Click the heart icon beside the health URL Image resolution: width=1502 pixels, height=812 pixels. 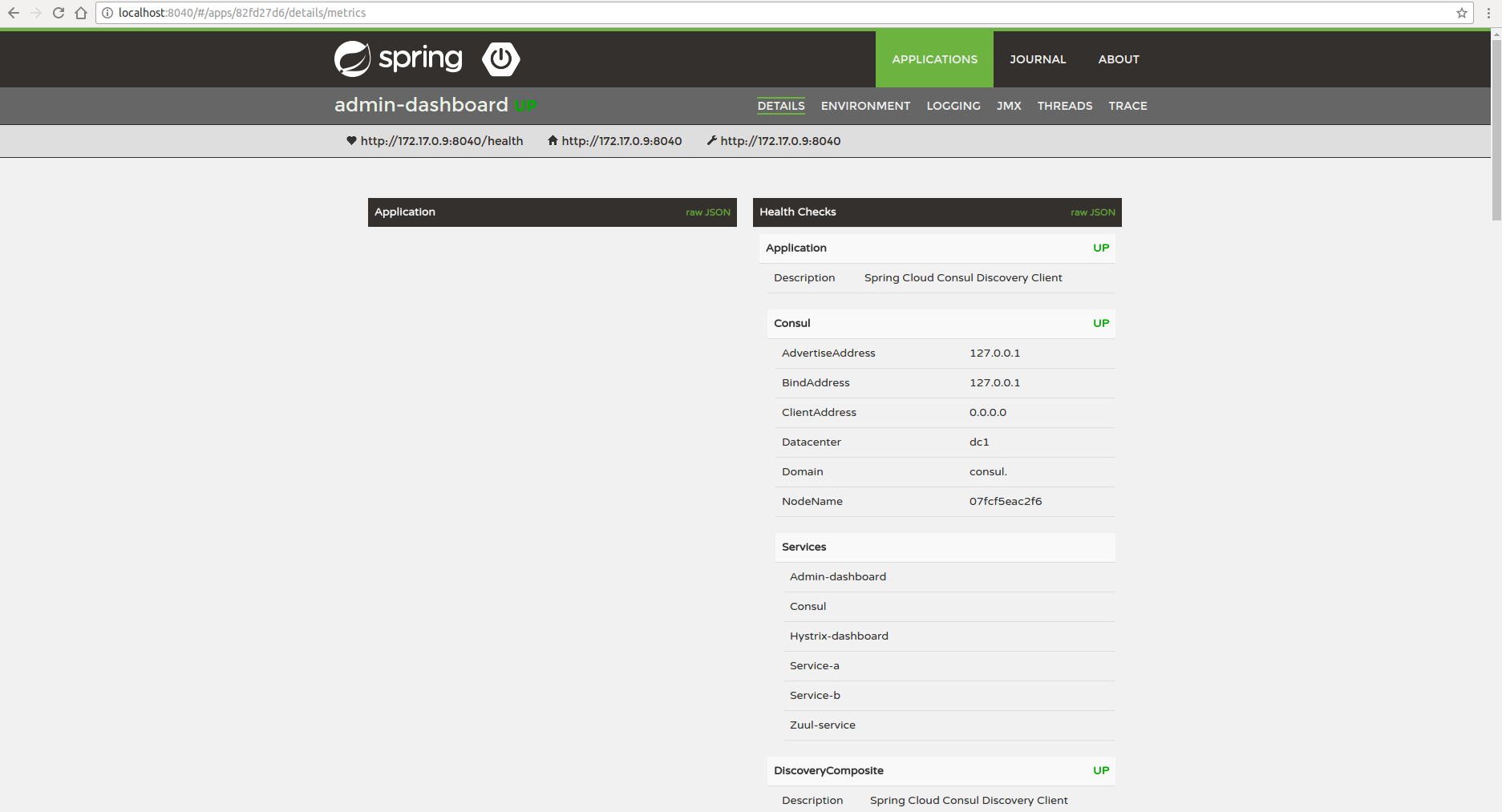[x=351, y=140]
